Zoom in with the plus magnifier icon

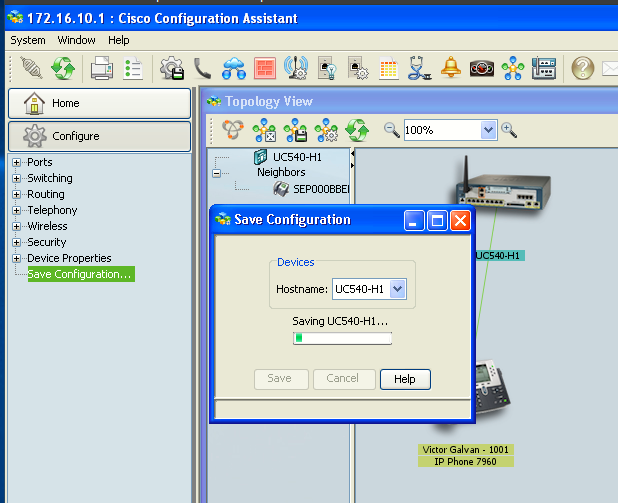coord(509,130)
